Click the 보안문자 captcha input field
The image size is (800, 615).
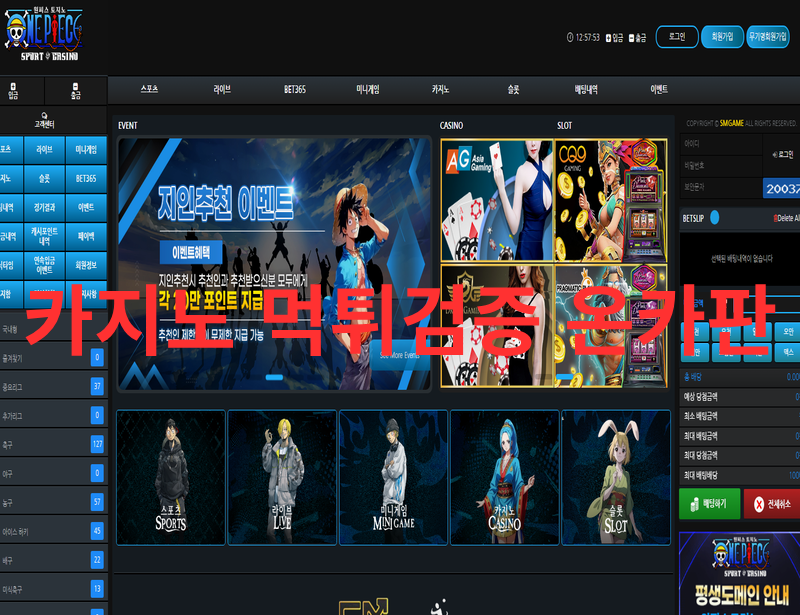pyautogui.click(x=721, y=187)
